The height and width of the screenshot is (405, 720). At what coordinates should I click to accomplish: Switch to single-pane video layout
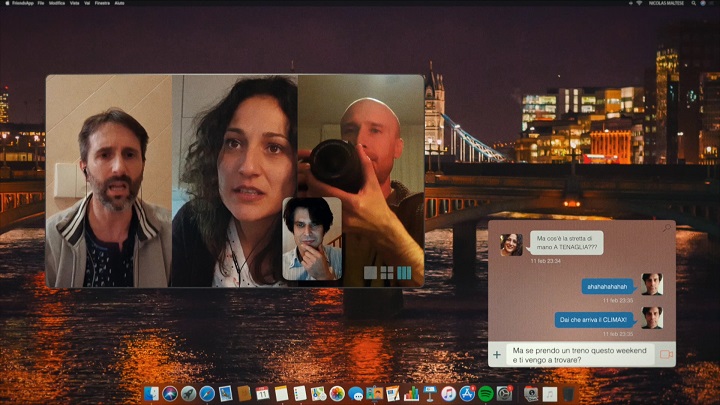370,272
